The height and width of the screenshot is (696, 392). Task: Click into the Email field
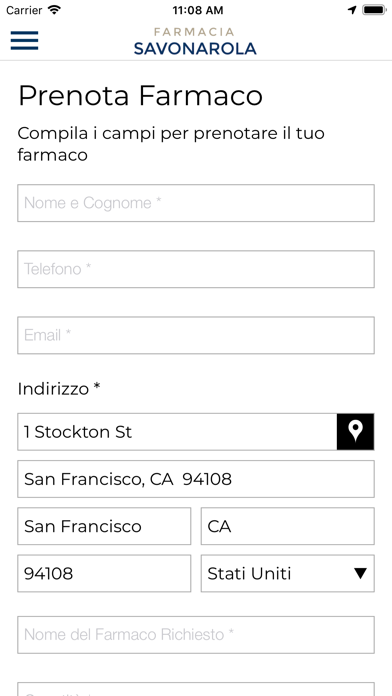click(x=196, y=335)
